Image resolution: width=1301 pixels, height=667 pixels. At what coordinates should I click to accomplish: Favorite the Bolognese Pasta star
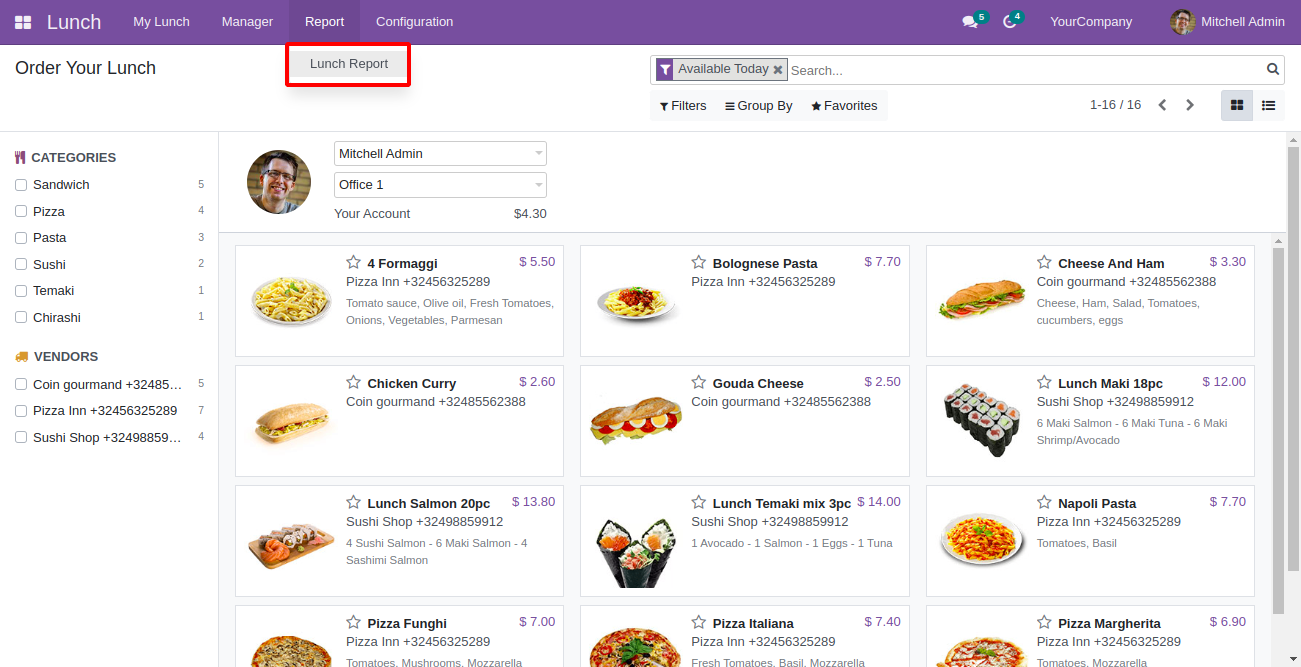coord(699,262)
